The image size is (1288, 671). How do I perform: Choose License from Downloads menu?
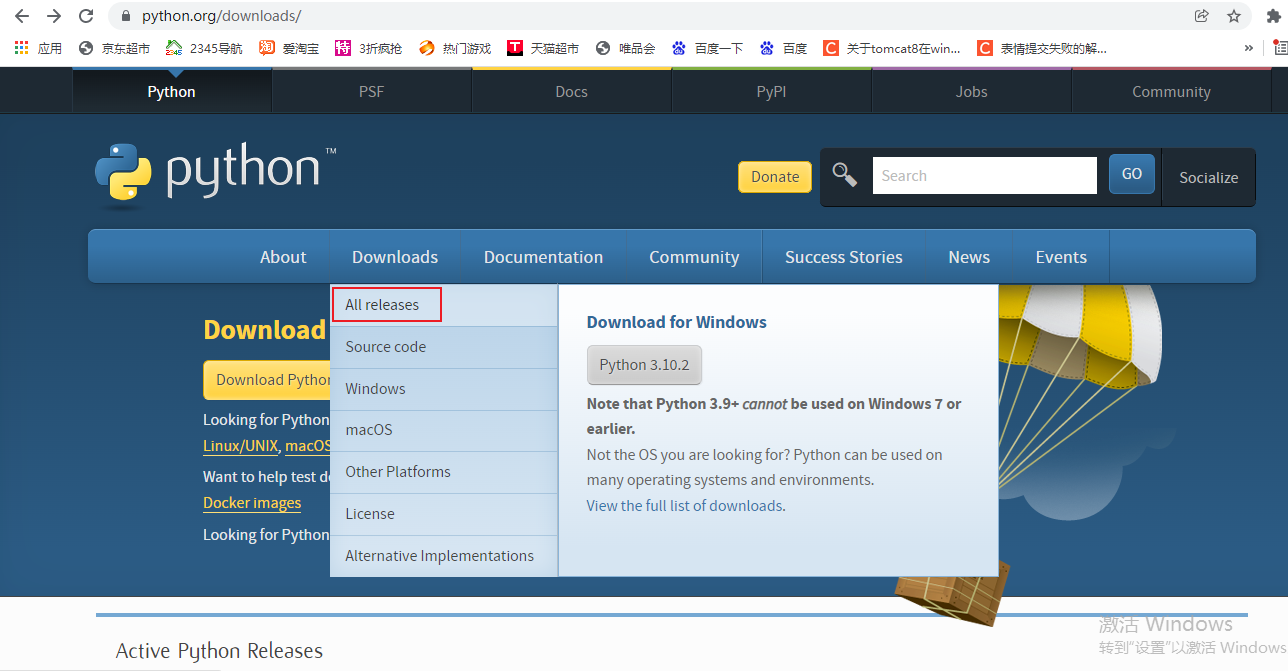(x=444, y=514)
